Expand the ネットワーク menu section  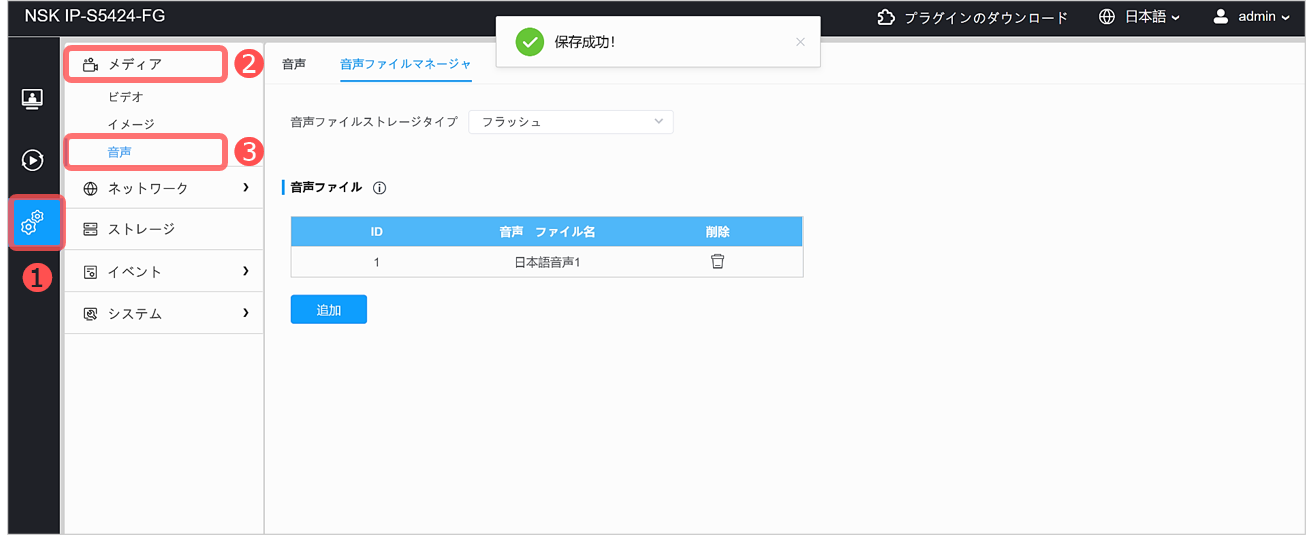[165, 188]
